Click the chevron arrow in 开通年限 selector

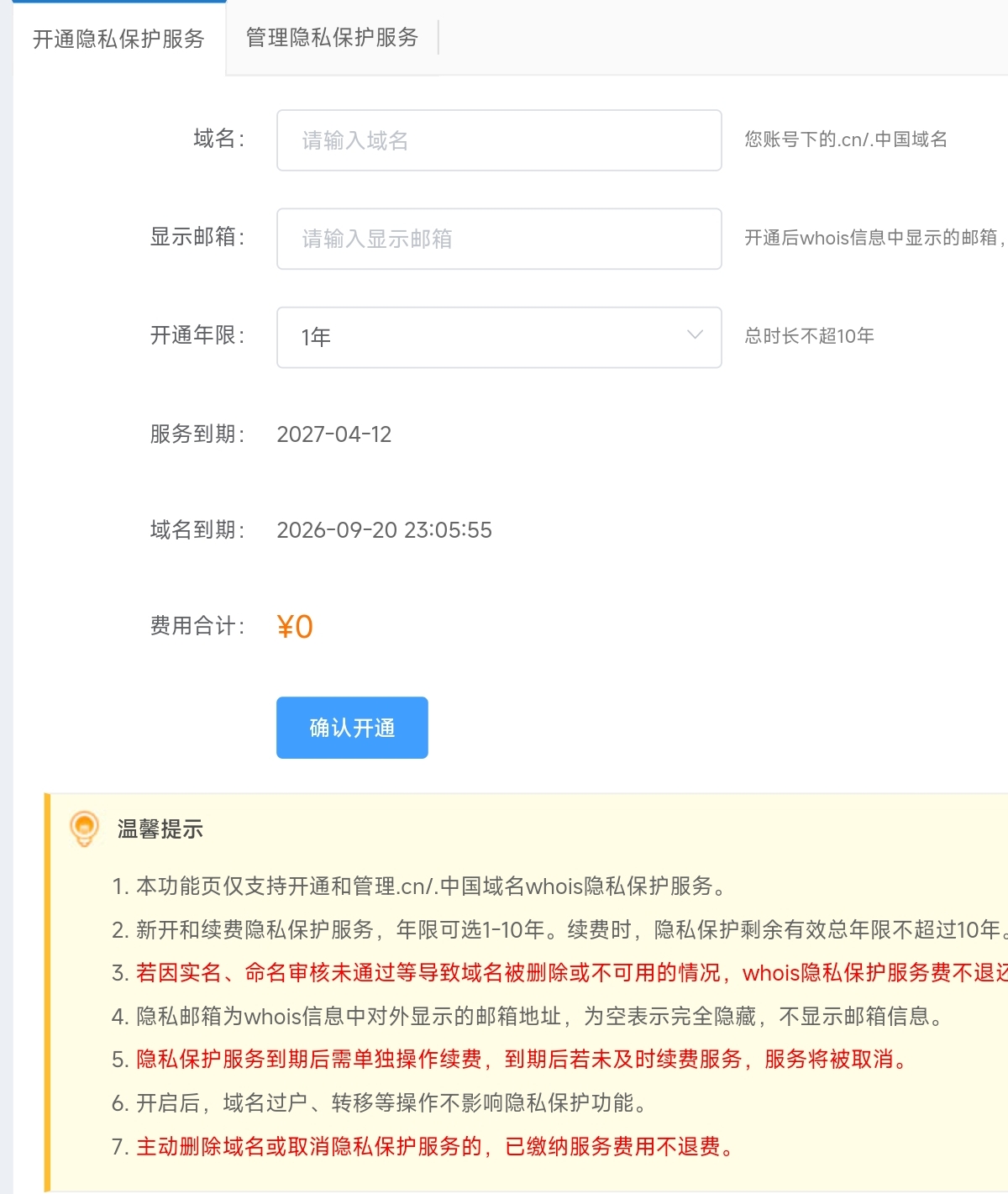coord(695,335)
